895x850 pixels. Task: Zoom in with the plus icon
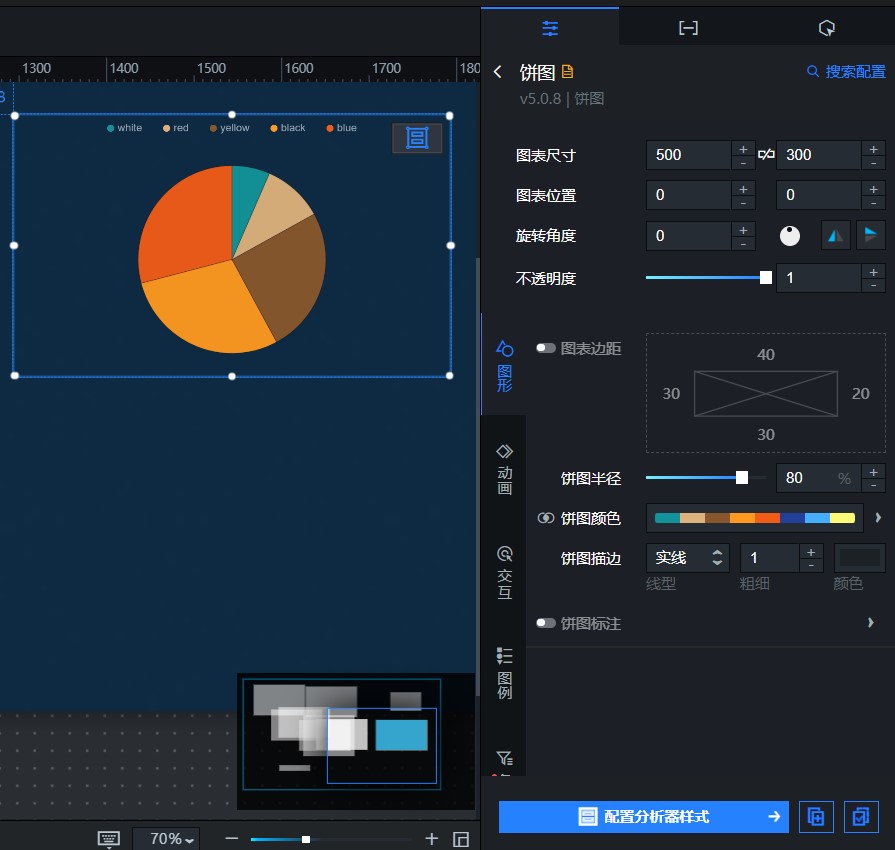coord(432,839)
